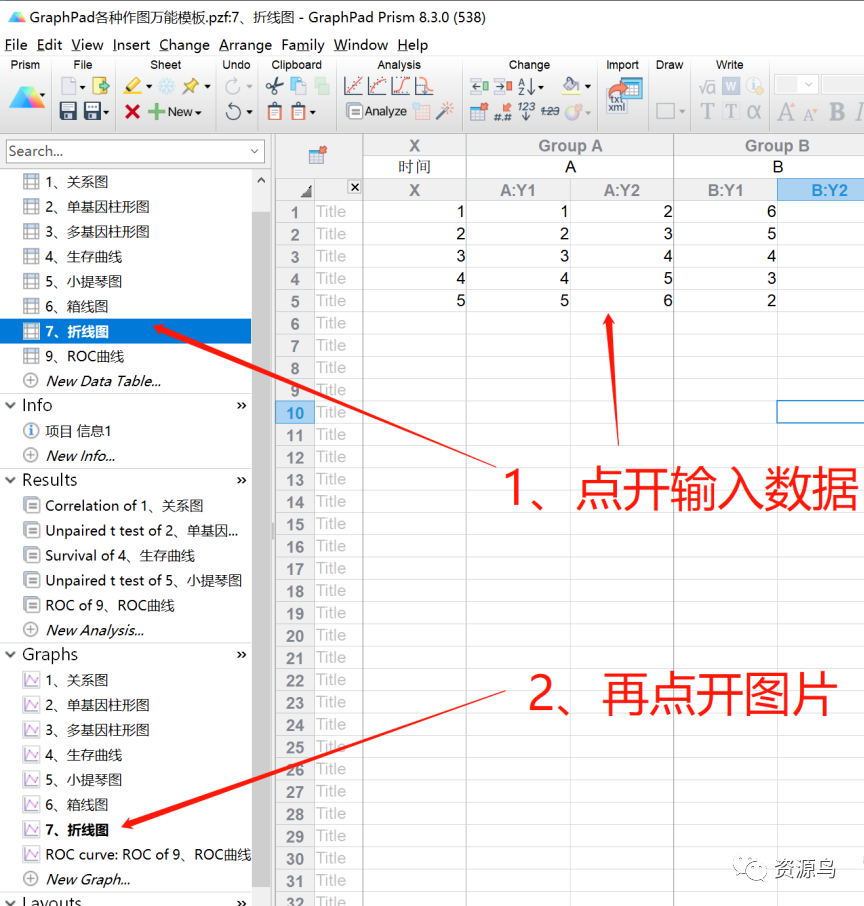Click the new file page icon

69,86
